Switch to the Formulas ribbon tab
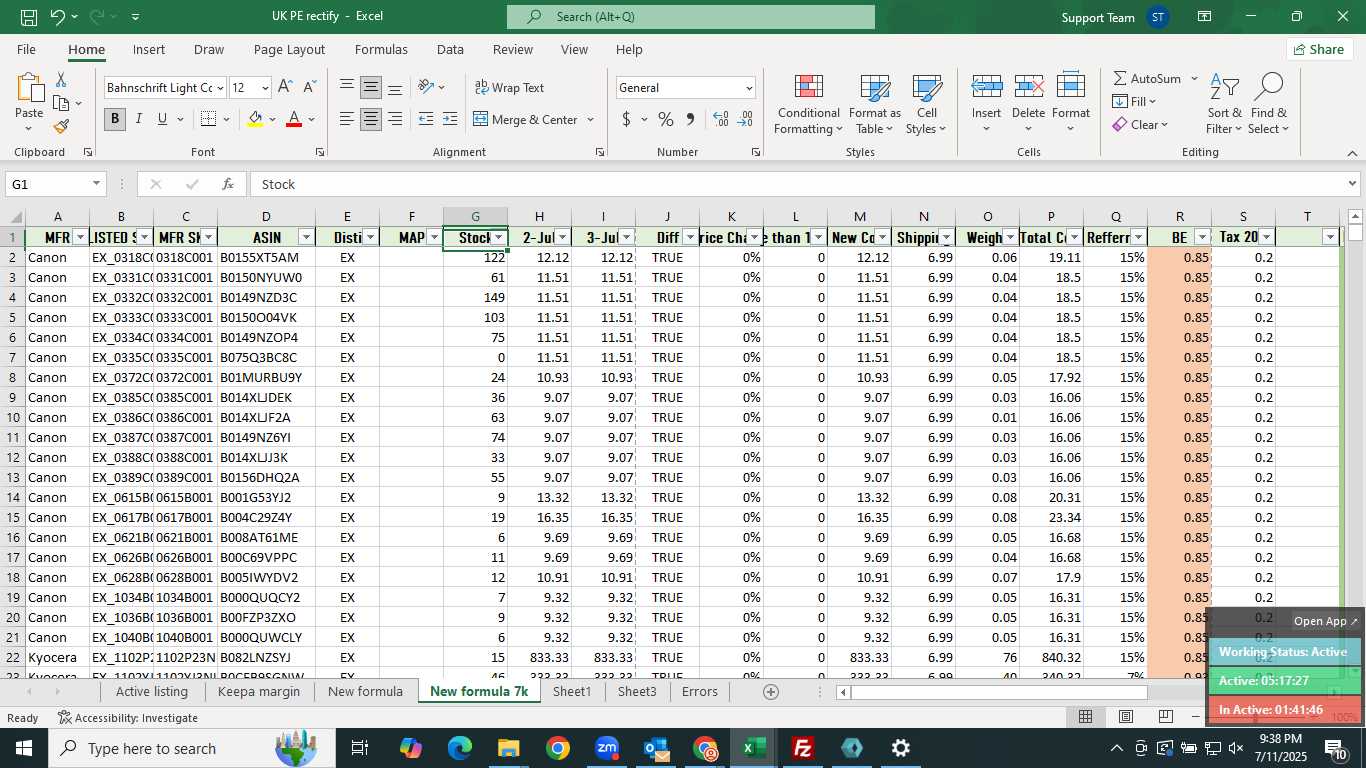 tap(381, 49)
